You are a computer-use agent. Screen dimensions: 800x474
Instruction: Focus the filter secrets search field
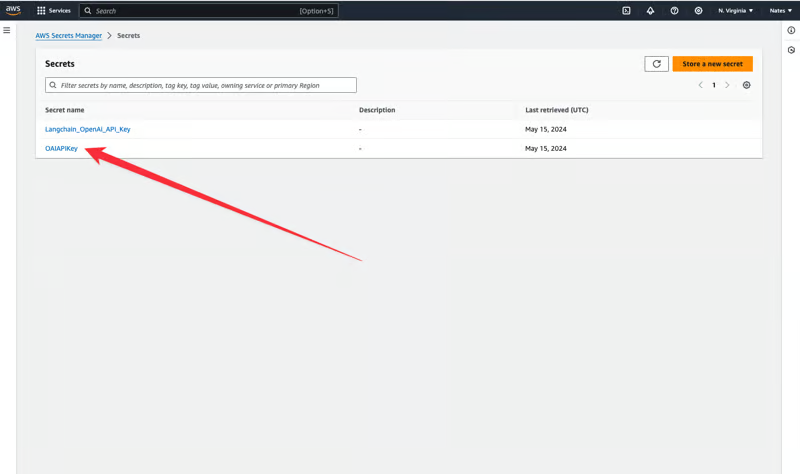[201, 85]
